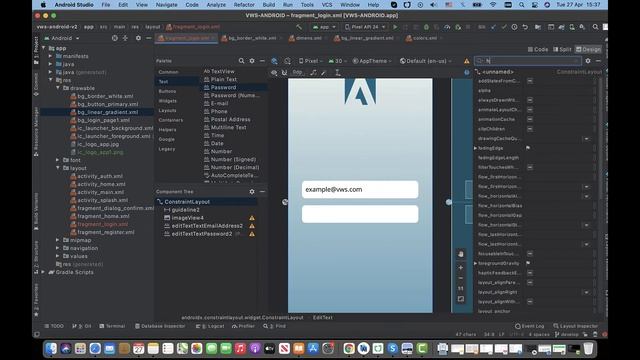Open the Android project view dropdown
The image size is (640, 360).
tap(62, 38)
